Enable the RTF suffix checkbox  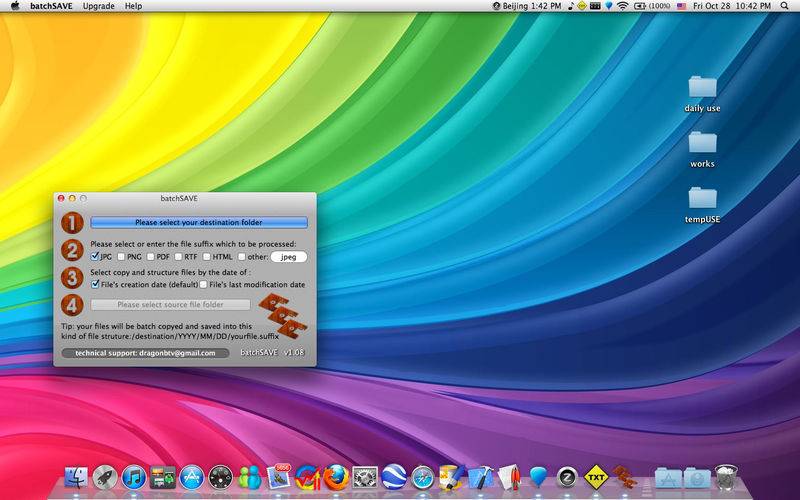click(178, 257)
